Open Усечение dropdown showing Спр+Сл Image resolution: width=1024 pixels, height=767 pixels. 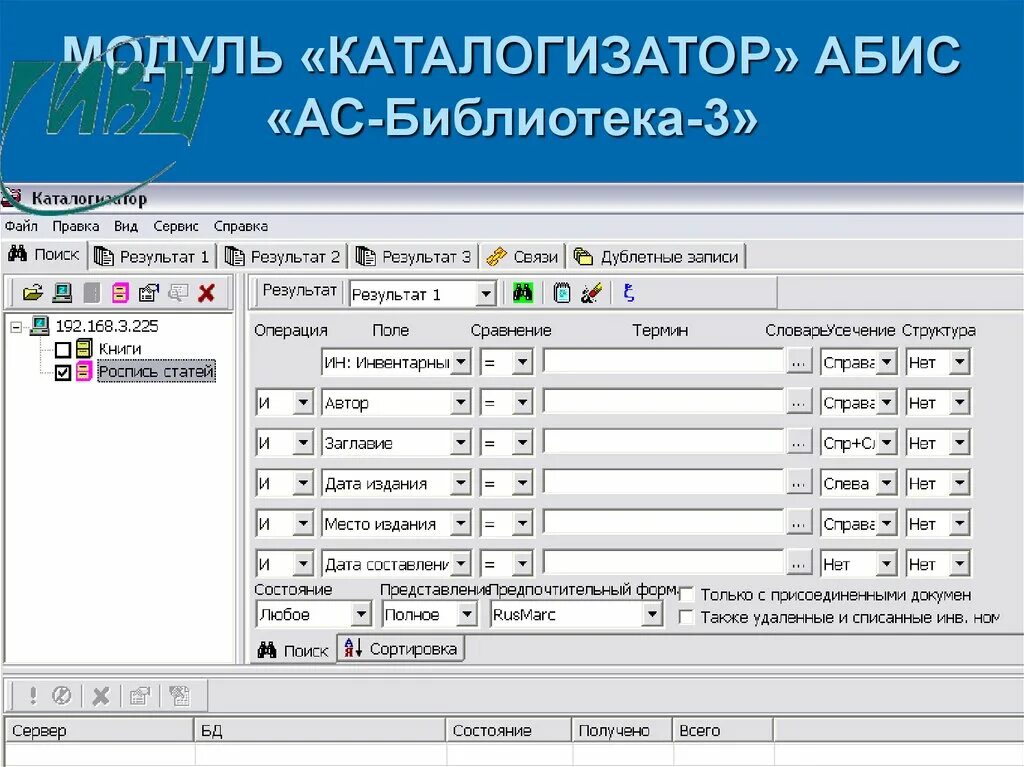pos(886,443)
